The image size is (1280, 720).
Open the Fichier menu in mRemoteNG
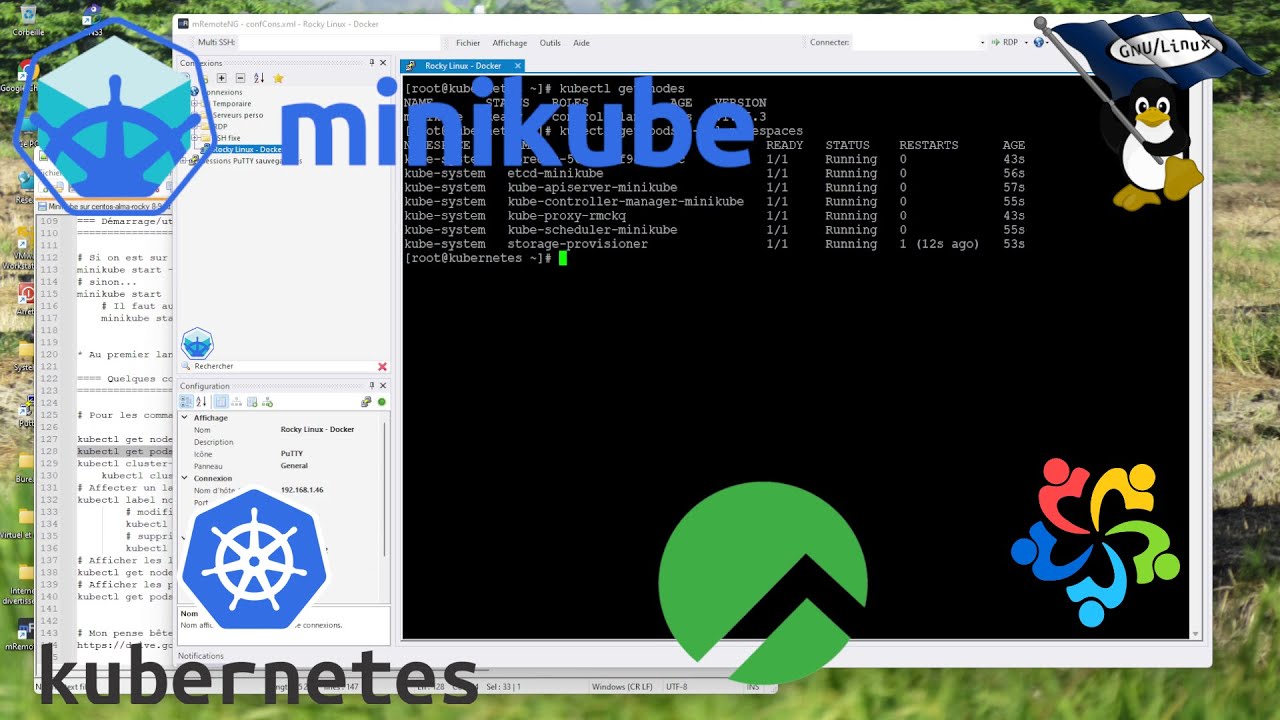point(468,43)
